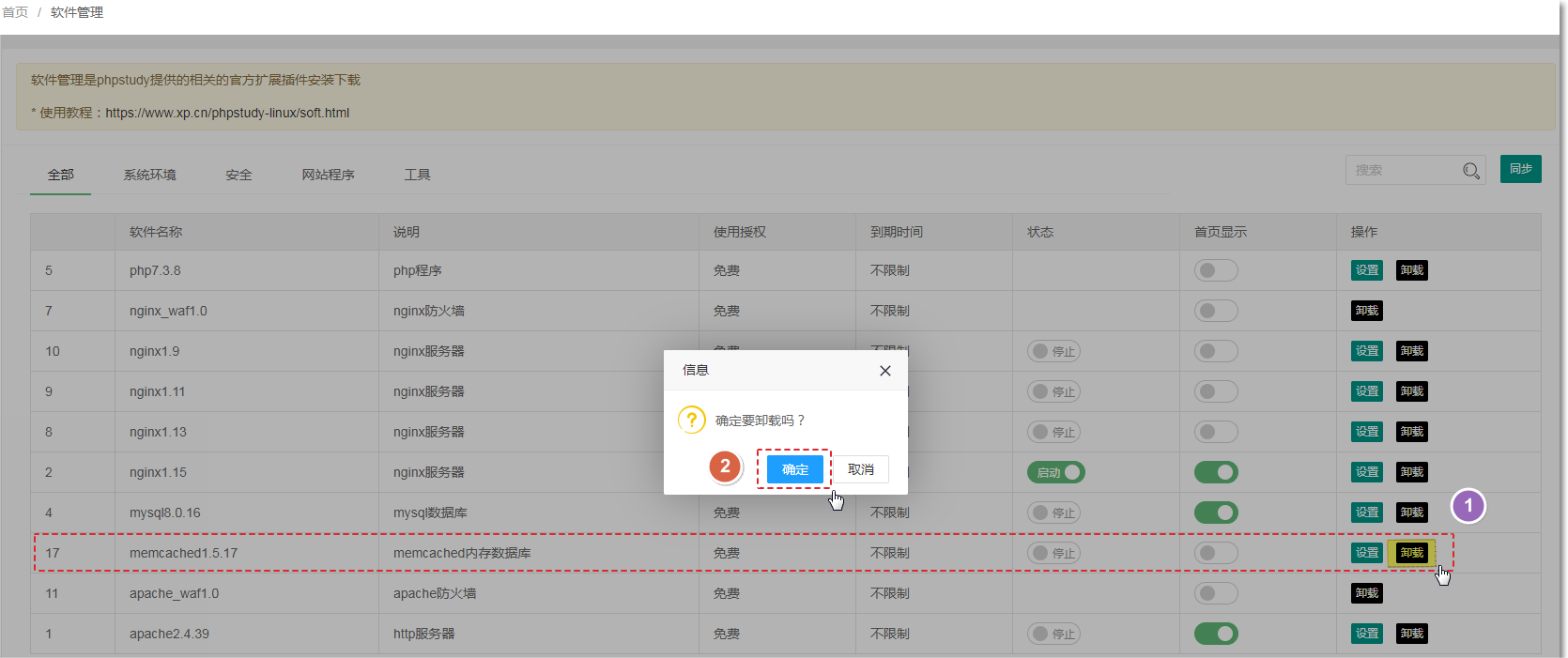This screenshot has height=658, width=1568.
Task: Click 卸载 for memcached1.5.17
Action: [x=1411, y=553]
